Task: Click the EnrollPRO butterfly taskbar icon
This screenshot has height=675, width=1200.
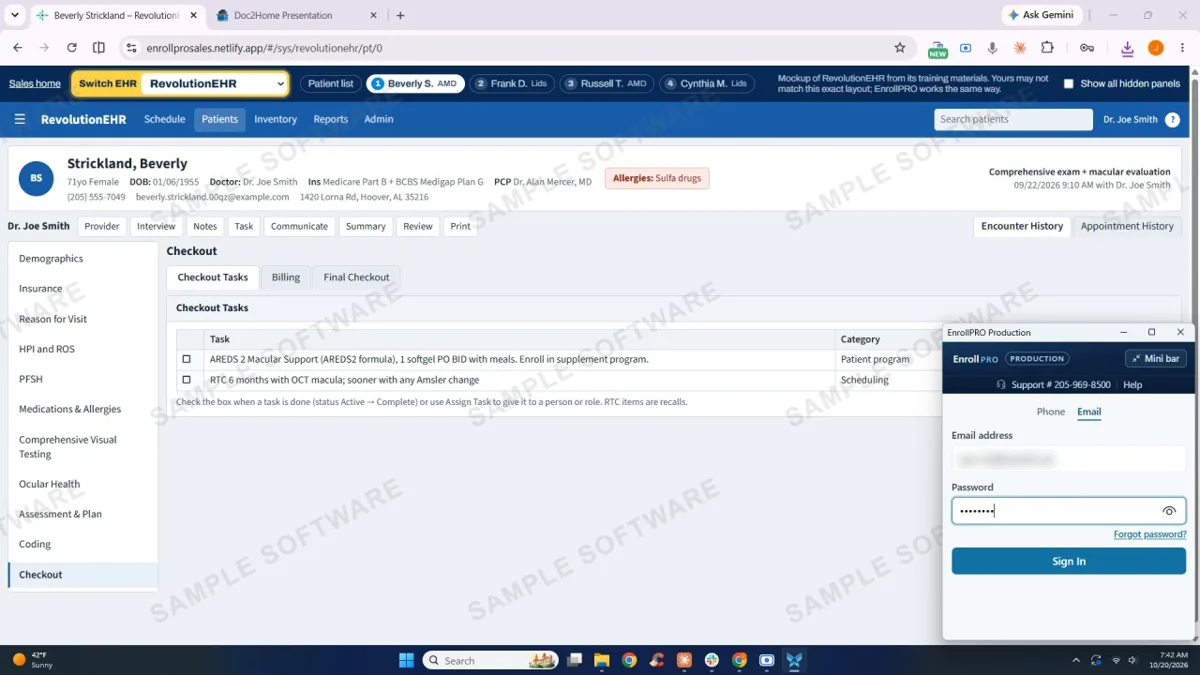Action: pyautogui.click(x=794, y=660)
